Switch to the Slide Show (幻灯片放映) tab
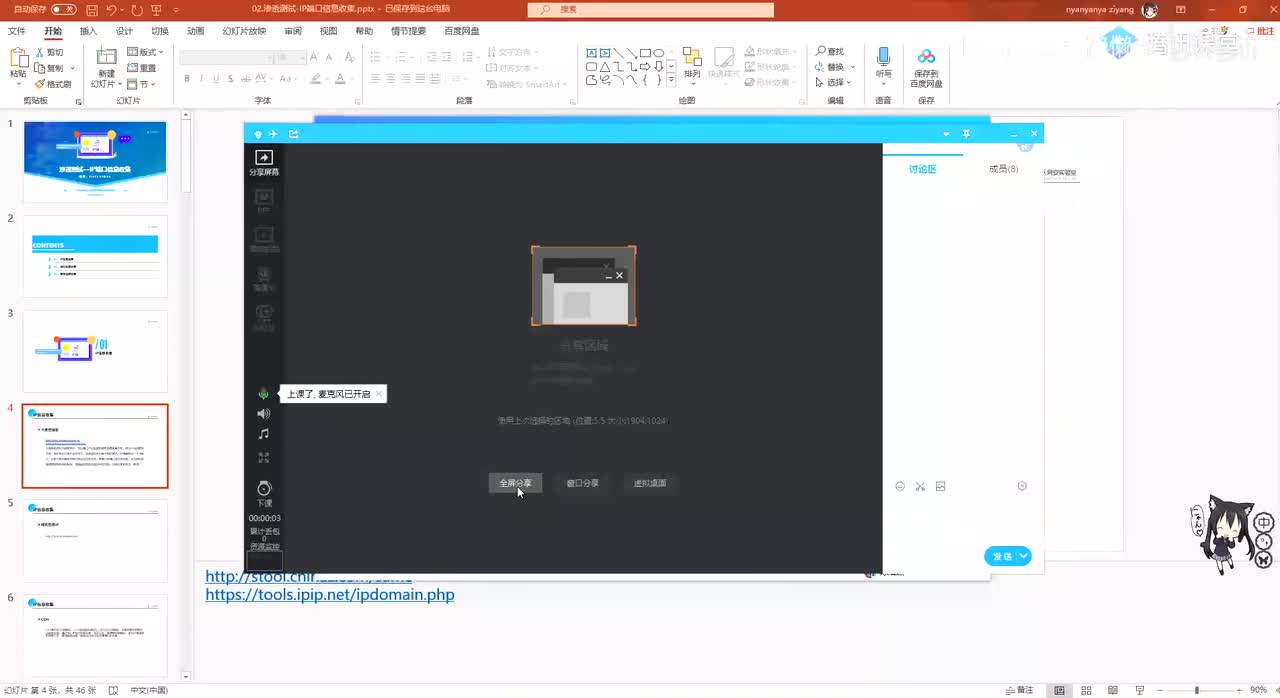The height and width of the screenshot is (698, 1280). (244, 31)
